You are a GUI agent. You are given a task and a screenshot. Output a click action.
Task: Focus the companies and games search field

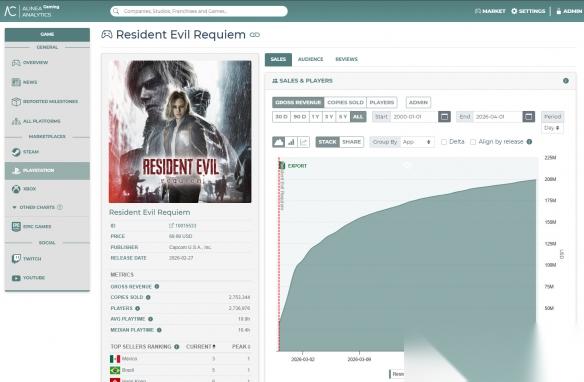tap(199, 11)
